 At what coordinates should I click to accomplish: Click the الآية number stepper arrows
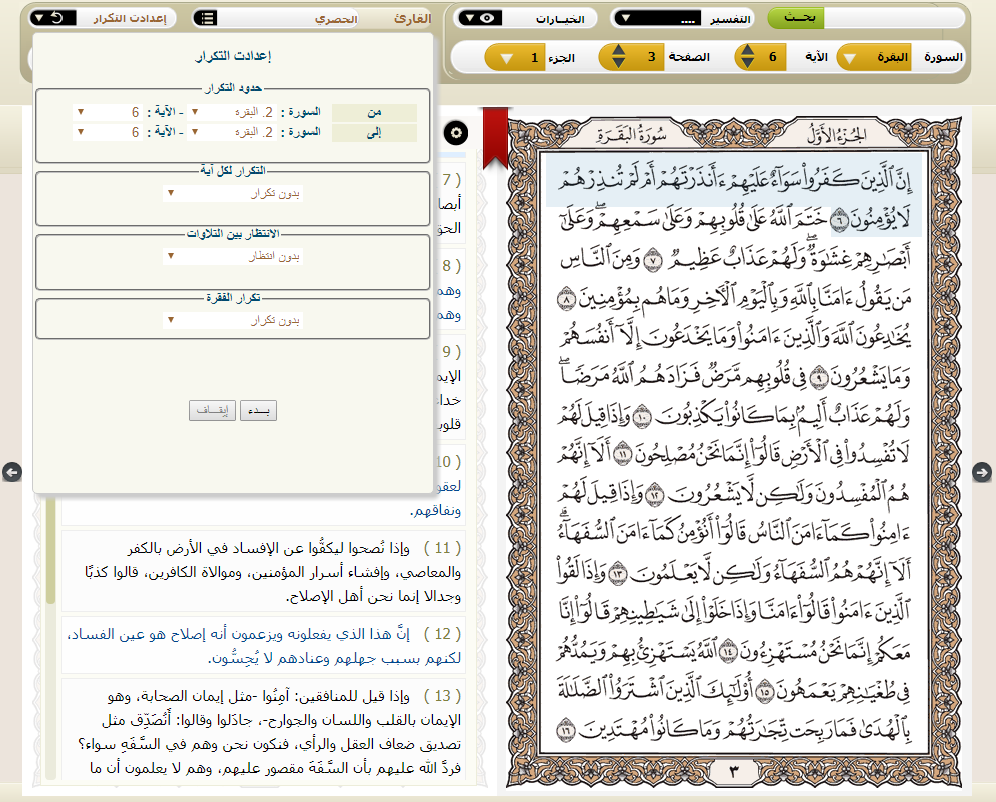tap(744, 57)
